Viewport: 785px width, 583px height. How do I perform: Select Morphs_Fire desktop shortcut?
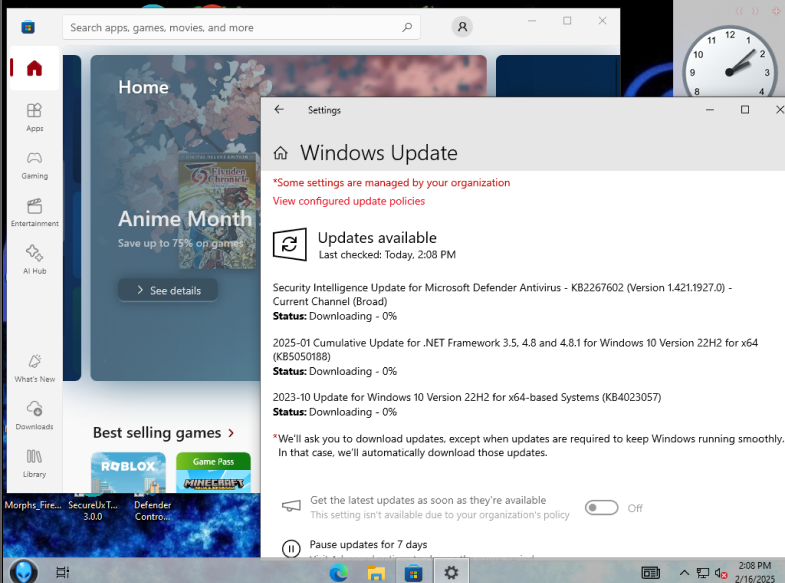(x=33, y=505)
